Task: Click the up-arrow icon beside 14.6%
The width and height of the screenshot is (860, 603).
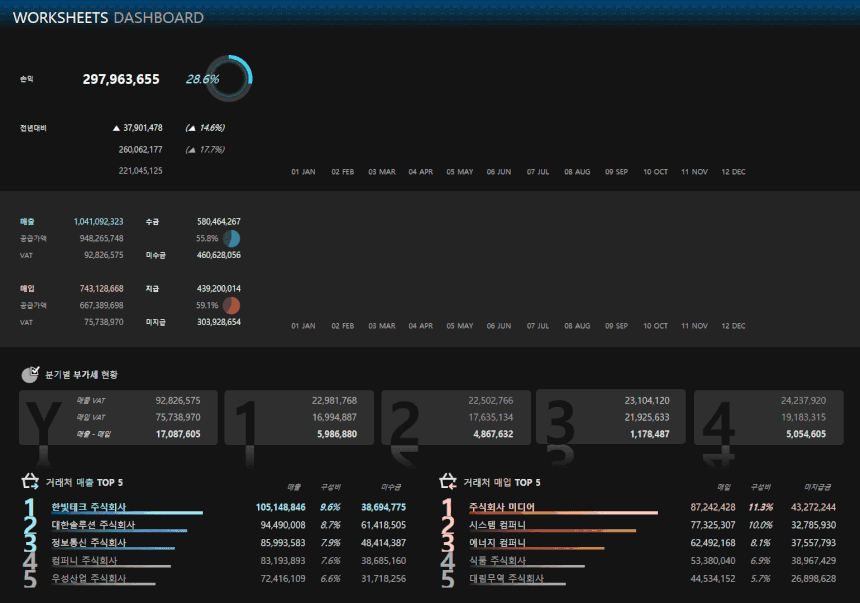Action: click(190, 128)
